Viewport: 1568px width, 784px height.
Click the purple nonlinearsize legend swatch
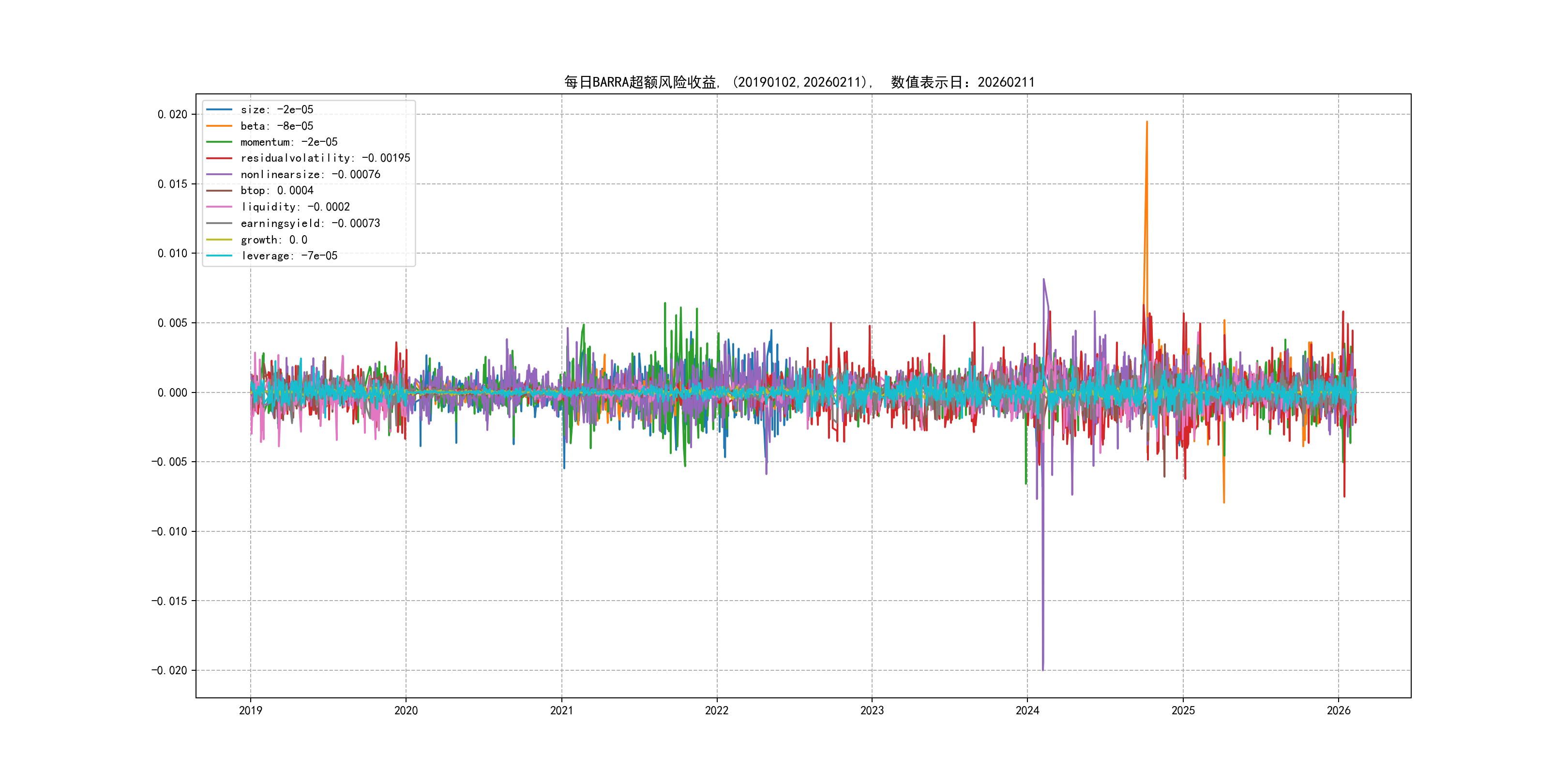click(219, 175)
